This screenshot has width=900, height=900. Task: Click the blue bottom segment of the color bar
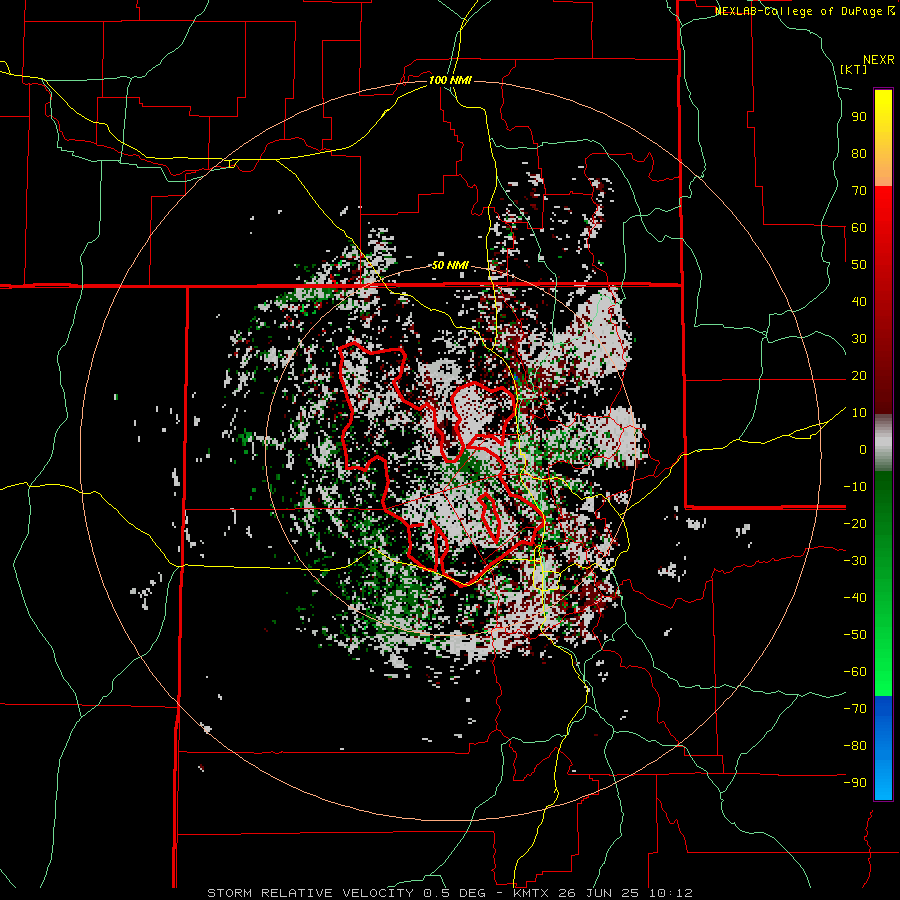pyautogui.click(x=883, y=748)
